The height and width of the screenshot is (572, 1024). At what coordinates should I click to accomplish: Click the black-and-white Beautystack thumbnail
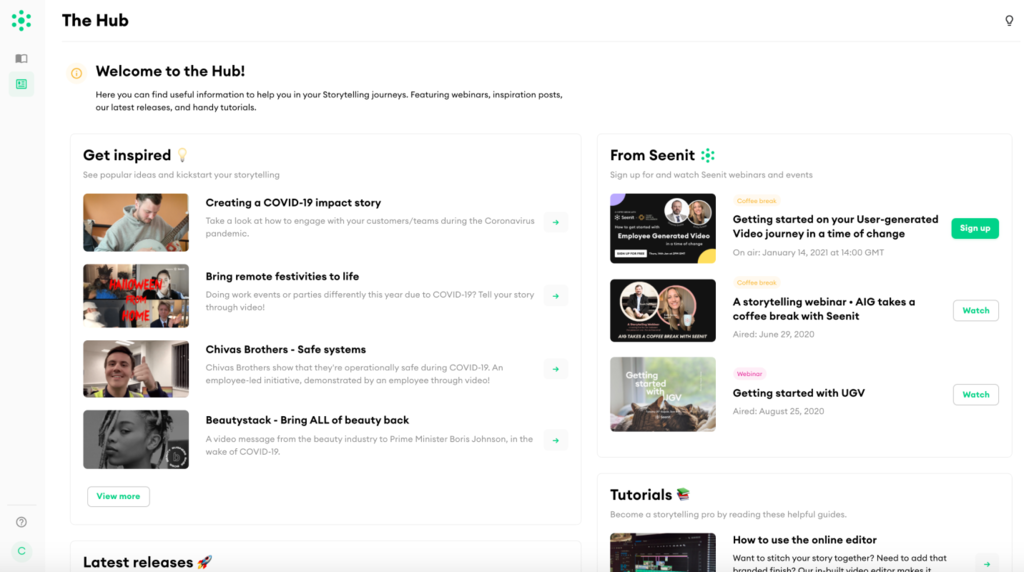[x=136, y=439]
